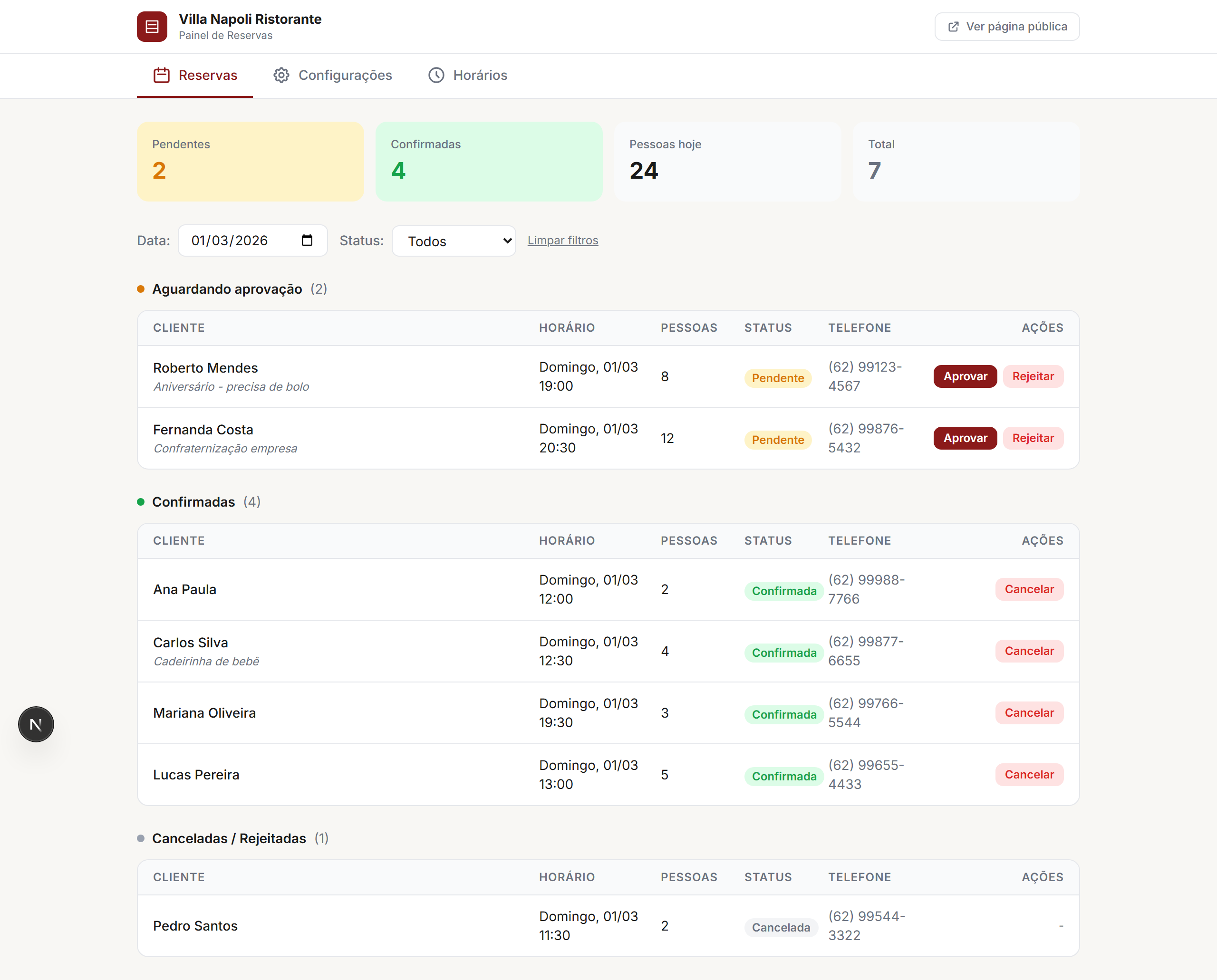Click the green Confirmadas summary card
The width and height of the screenshot is (1217, 980).
(489, 162)
